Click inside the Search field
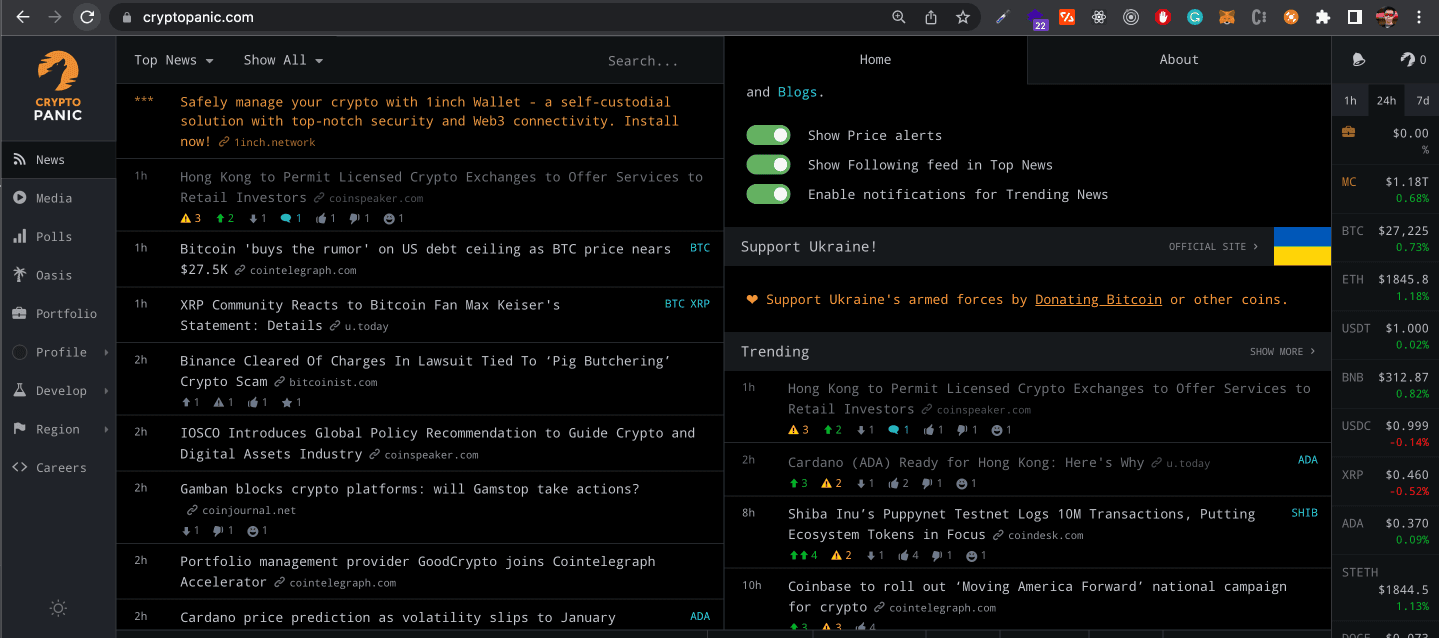 [x=643, y=60]
